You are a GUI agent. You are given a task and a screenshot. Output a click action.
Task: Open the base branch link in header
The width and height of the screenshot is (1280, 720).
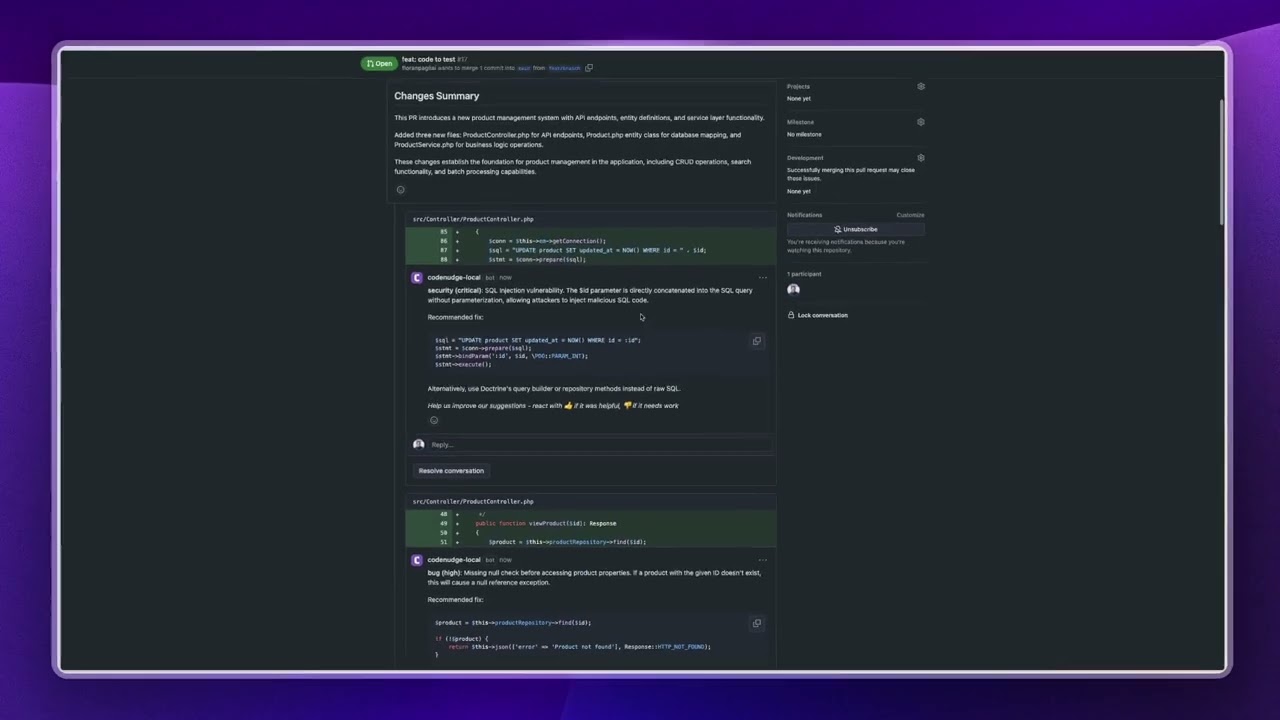click(524, 68)
